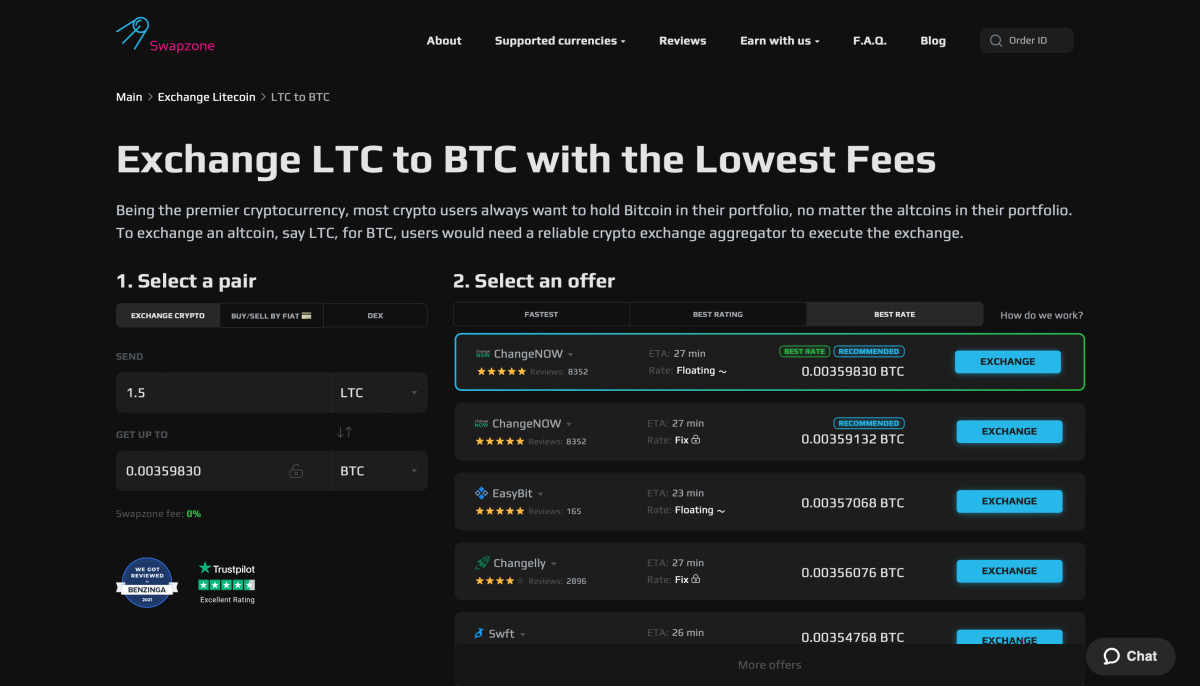Open the chat widget
The image size is (1200, 686).
pyautogui.click(x=1130, y=656)
